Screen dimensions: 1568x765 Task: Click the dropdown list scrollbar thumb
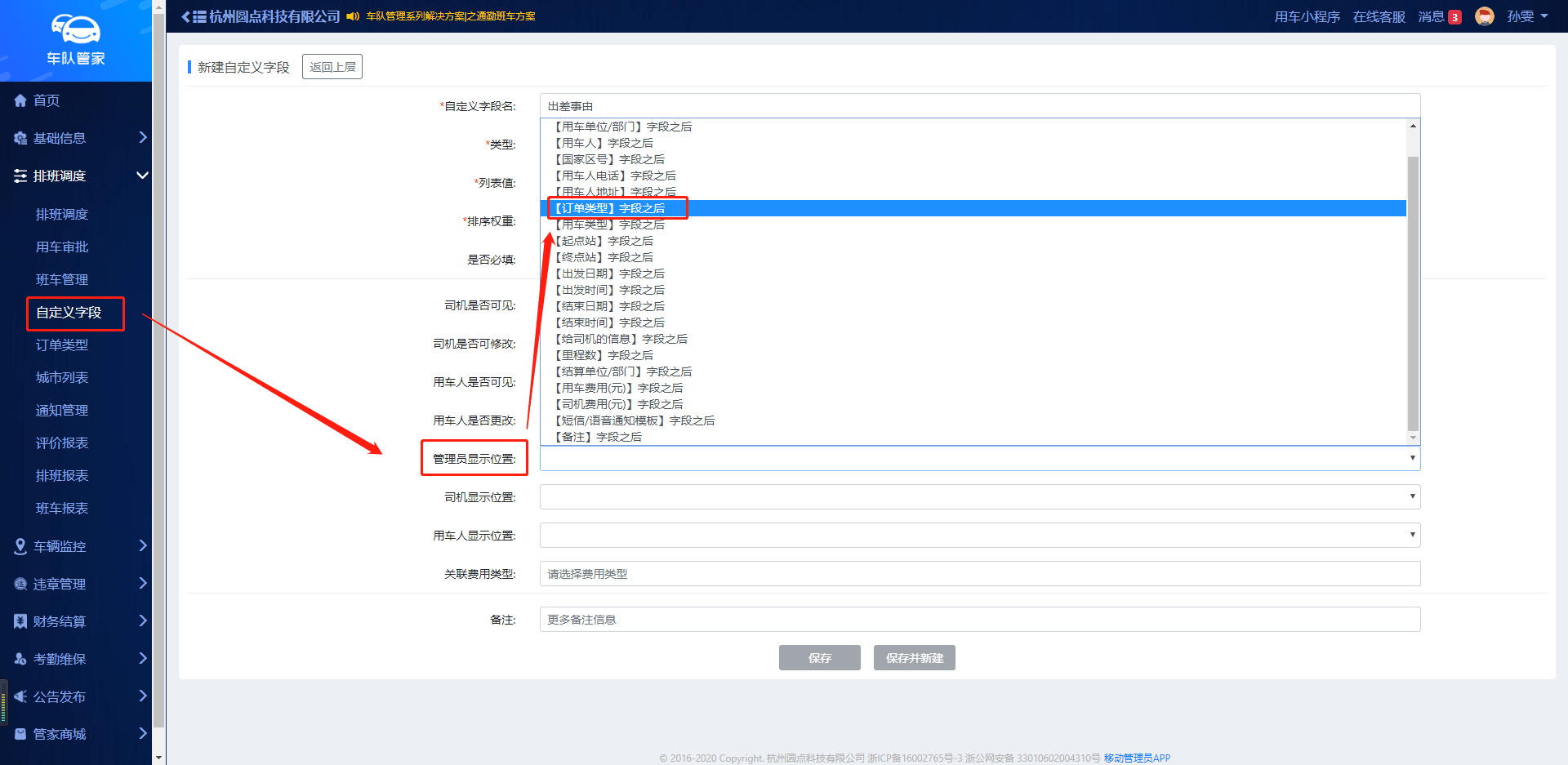pos(1413,292)
